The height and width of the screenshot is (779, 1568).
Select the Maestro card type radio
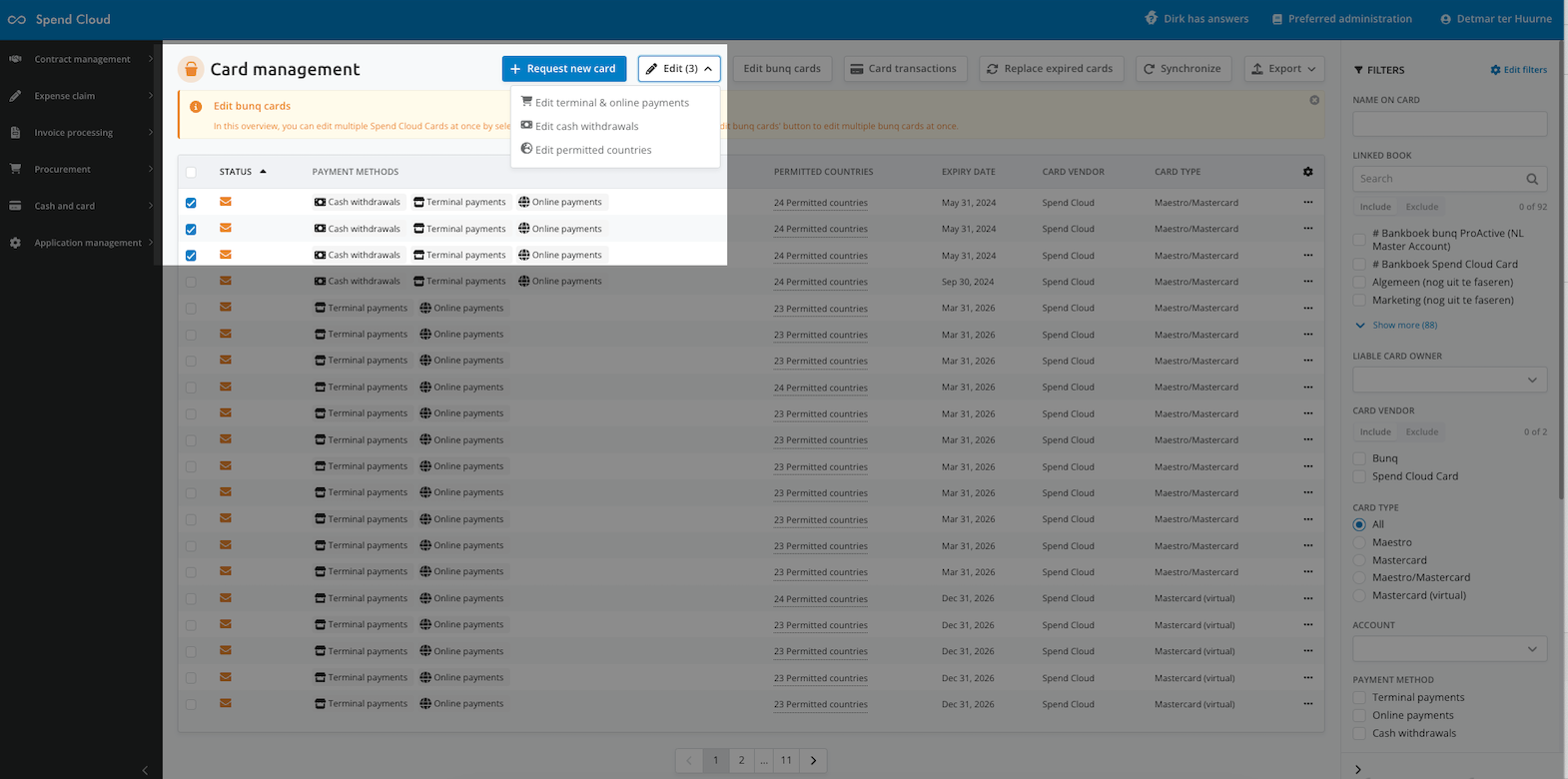[x=1359, y=542]
